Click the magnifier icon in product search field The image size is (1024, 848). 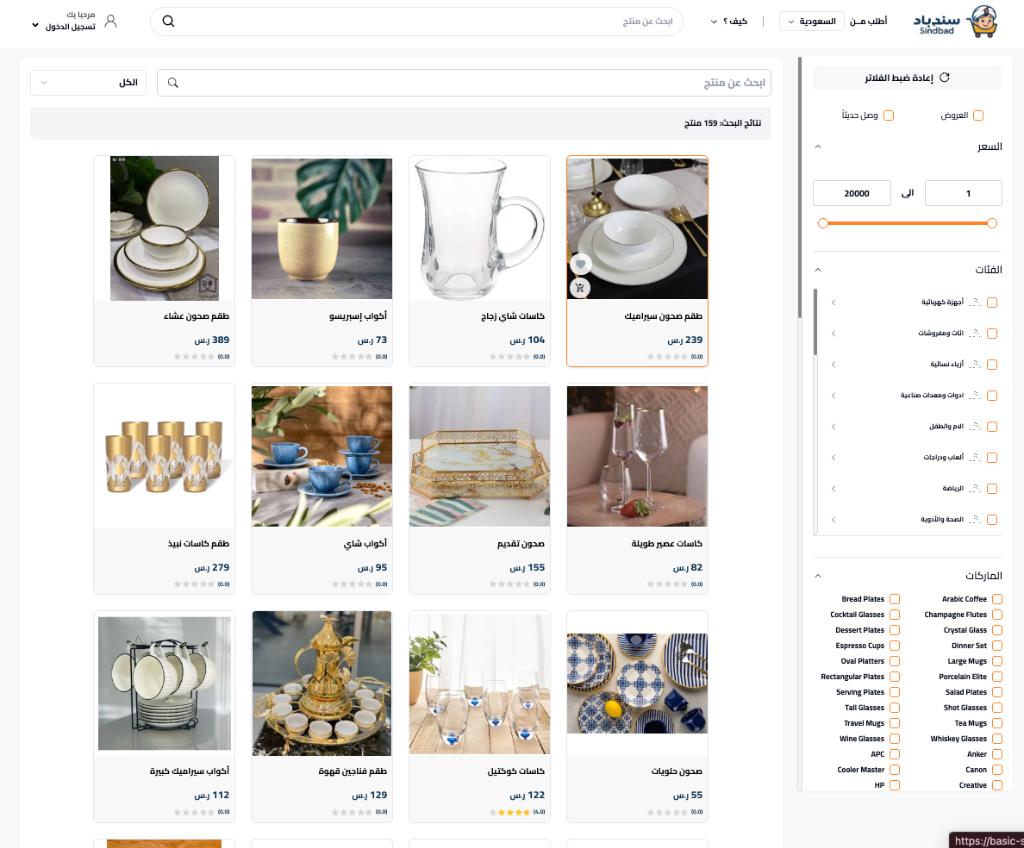[x=173, y=83]
